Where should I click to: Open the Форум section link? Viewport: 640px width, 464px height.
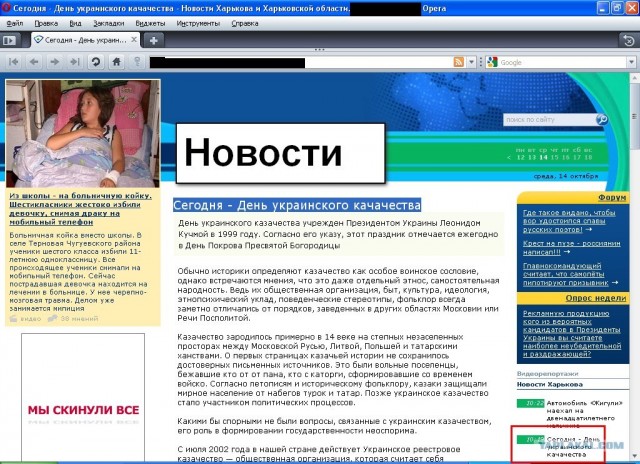pos(611,198)
